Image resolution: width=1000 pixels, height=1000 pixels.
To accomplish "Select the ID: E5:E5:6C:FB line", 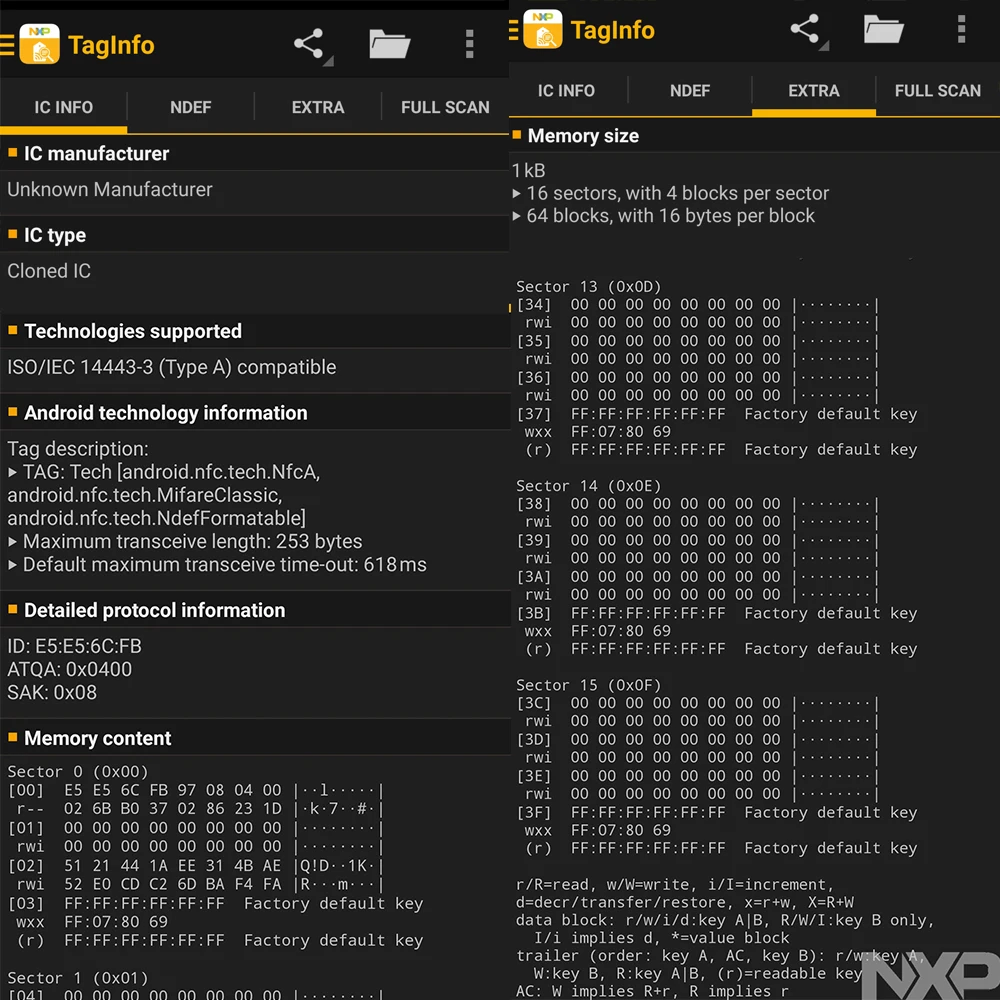I will click(75, 646).
